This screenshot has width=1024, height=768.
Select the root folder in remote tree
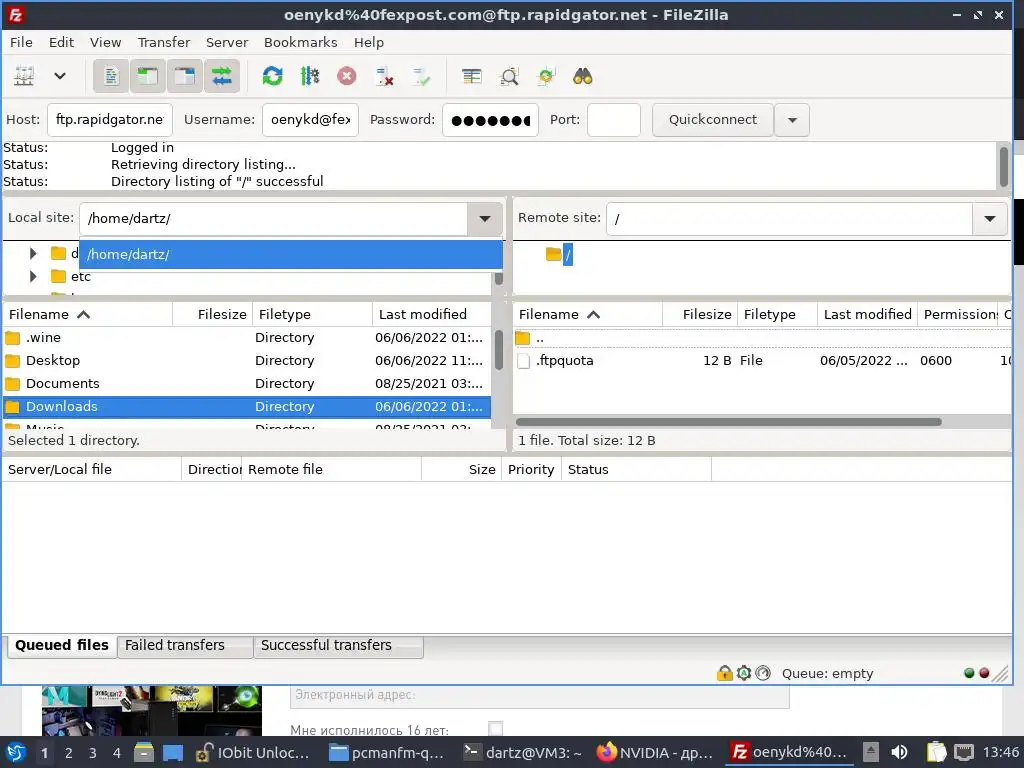click(568, 254)
